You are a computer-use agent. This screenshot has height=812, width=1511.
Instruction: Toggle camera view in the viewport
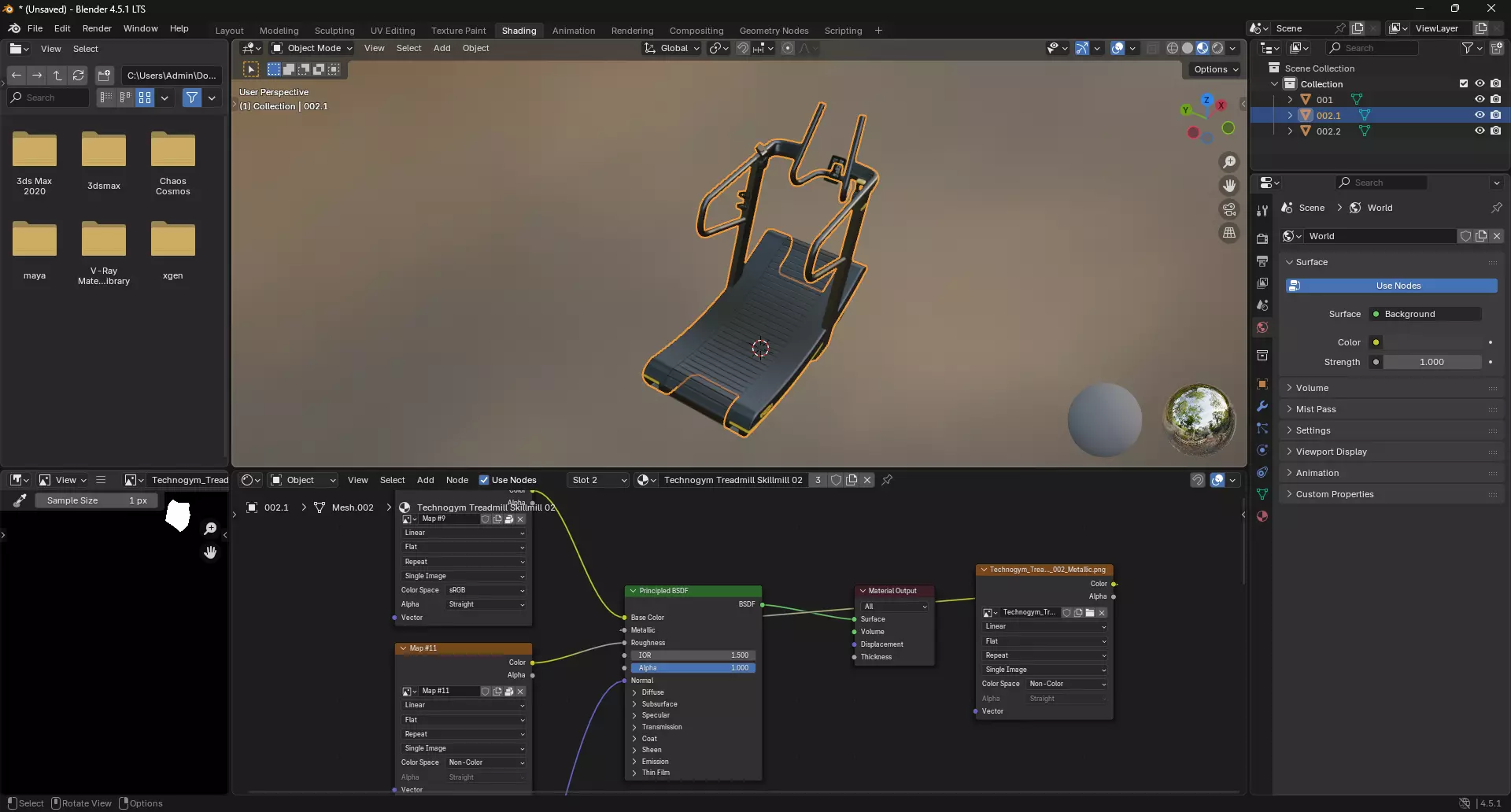click(x=1229, y=209)
